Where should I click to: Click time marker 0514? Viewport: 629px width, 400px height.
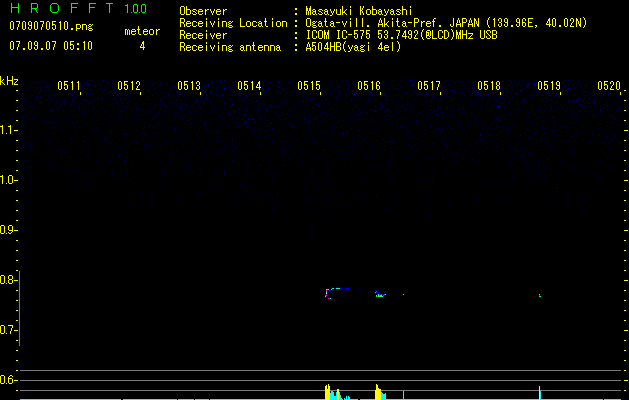click(249, 86)
